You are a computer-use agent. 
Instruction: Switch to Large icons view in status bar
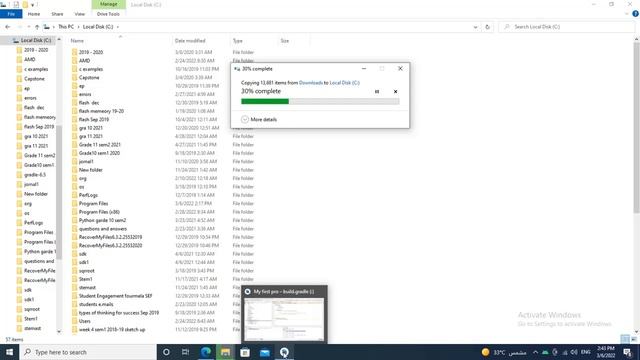click(634, 339)
